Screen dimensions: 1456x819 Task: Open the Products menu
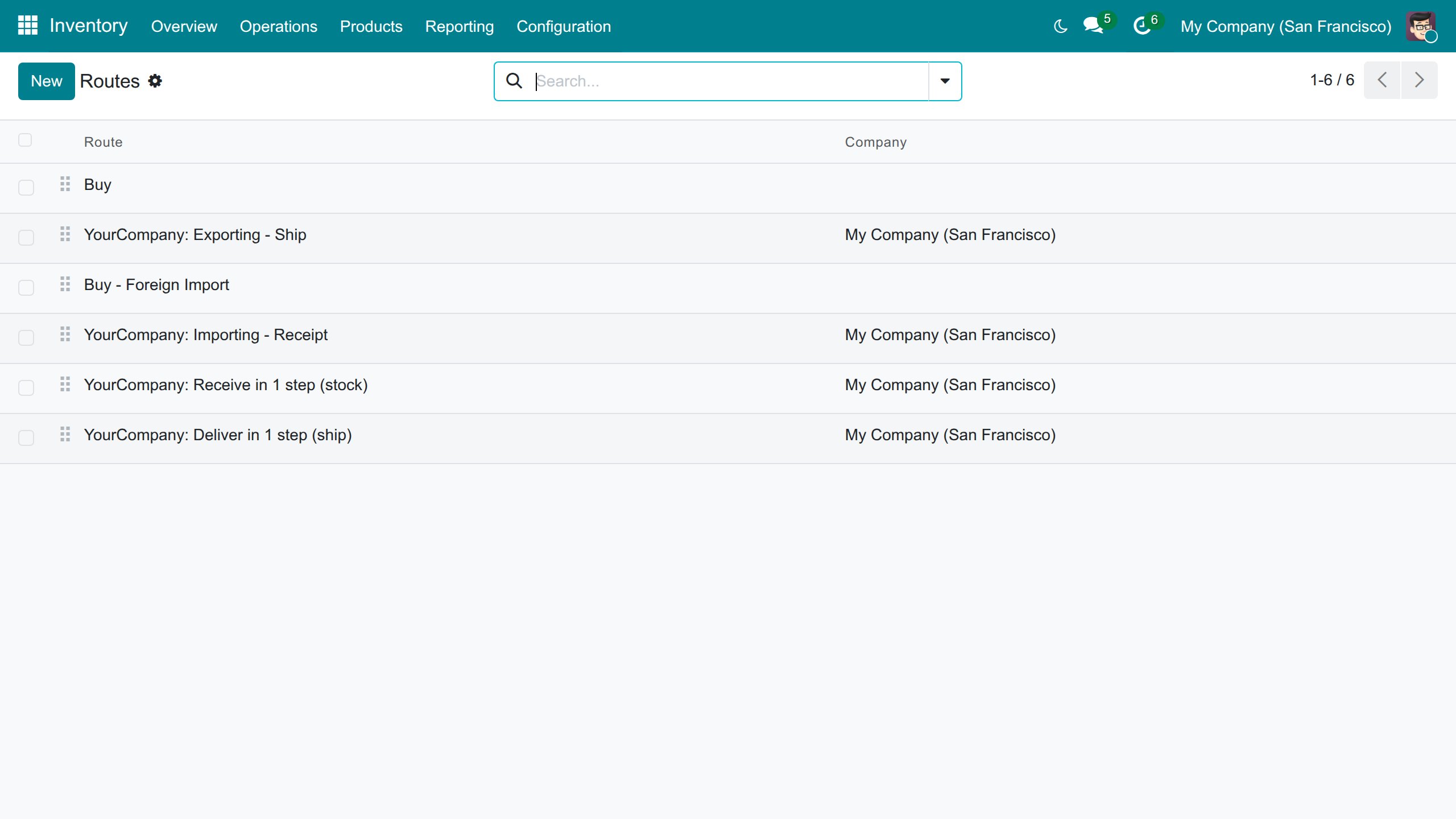(371, 26)
